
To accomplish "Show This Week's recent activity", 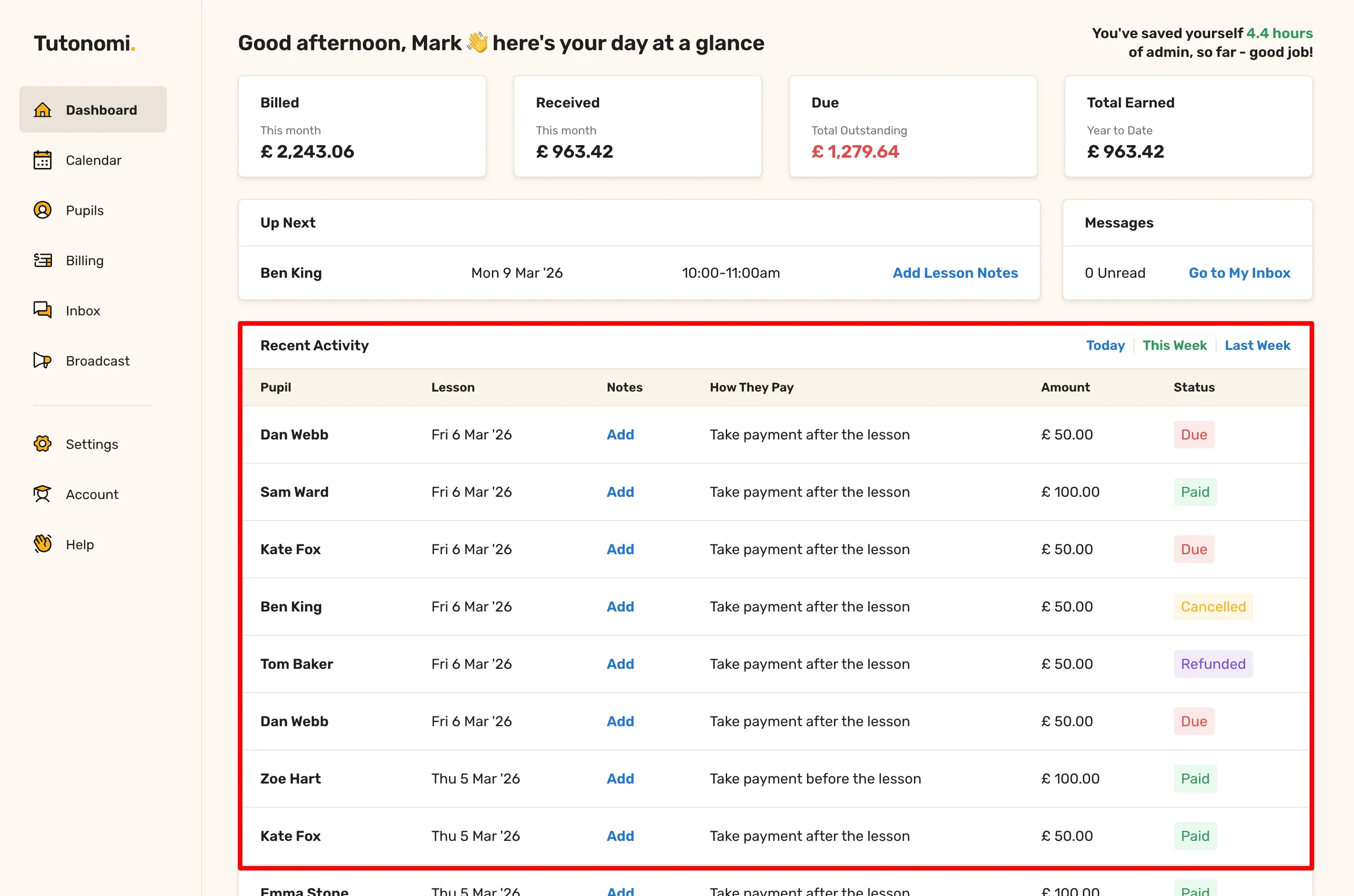I will click(x=1174, y=345).
